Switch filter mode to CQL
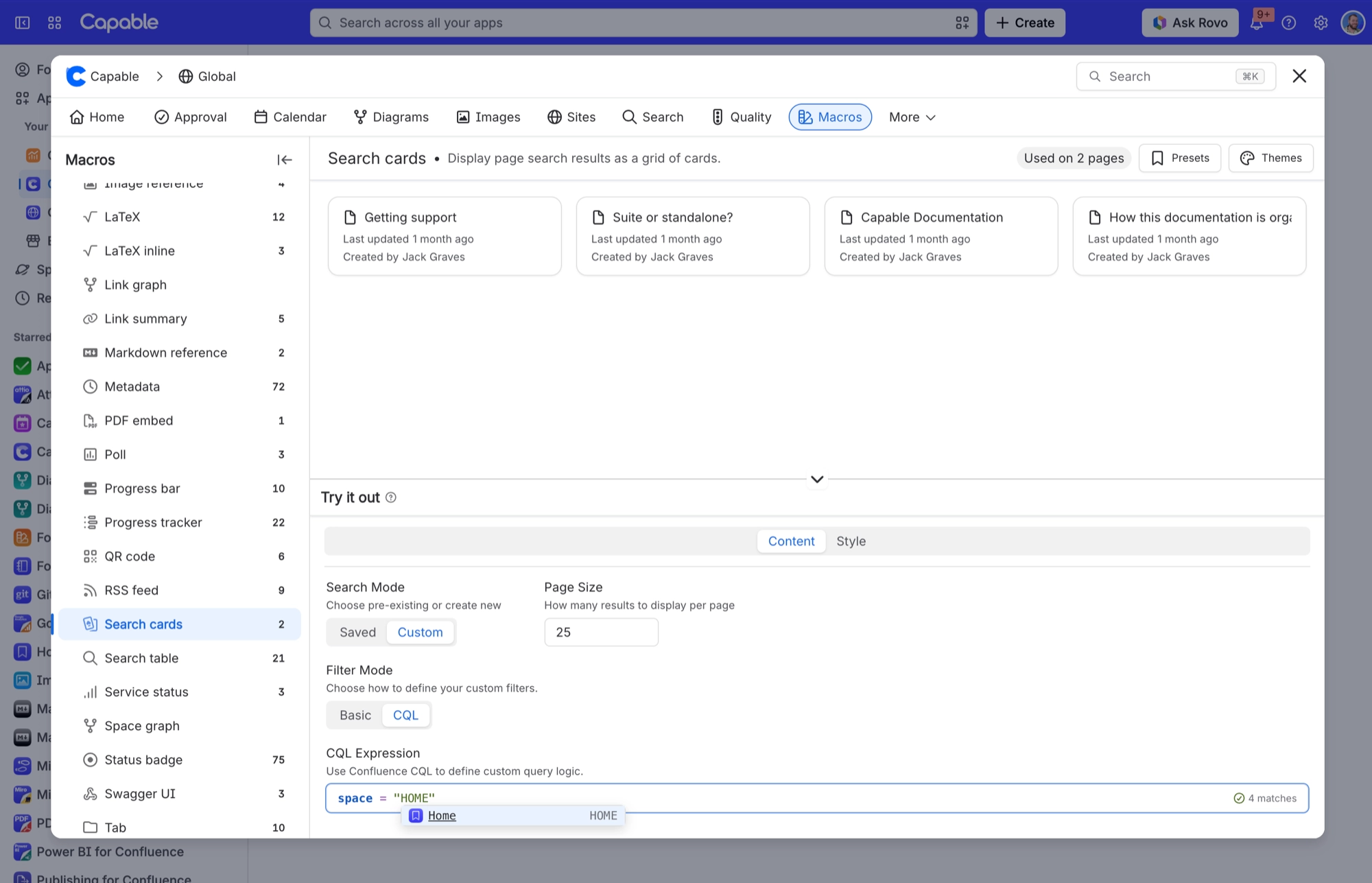The image size is (1372, 883). (405, 715)
